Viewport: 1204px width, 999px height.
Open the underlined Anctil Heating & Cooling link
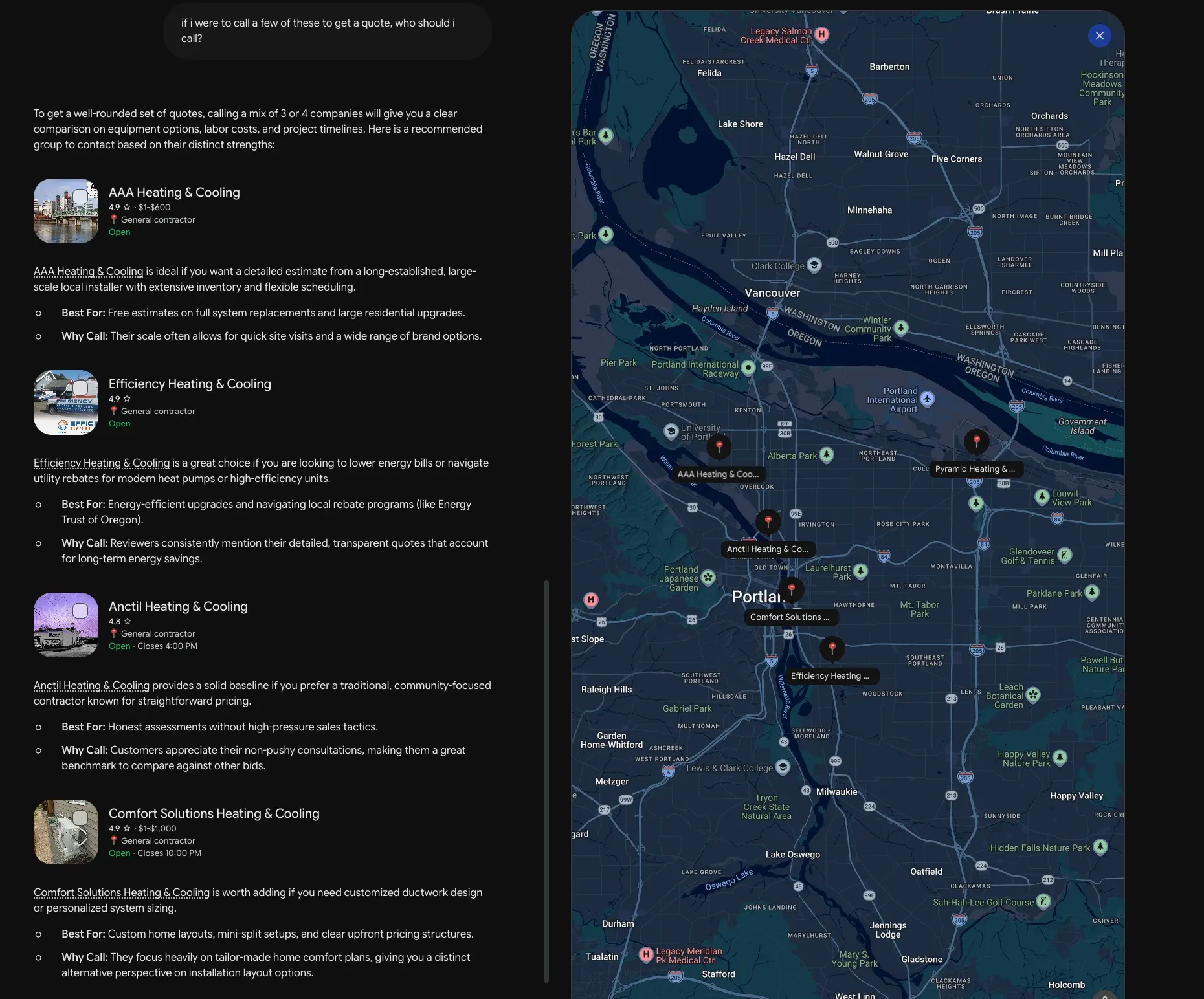pos(91,685)
